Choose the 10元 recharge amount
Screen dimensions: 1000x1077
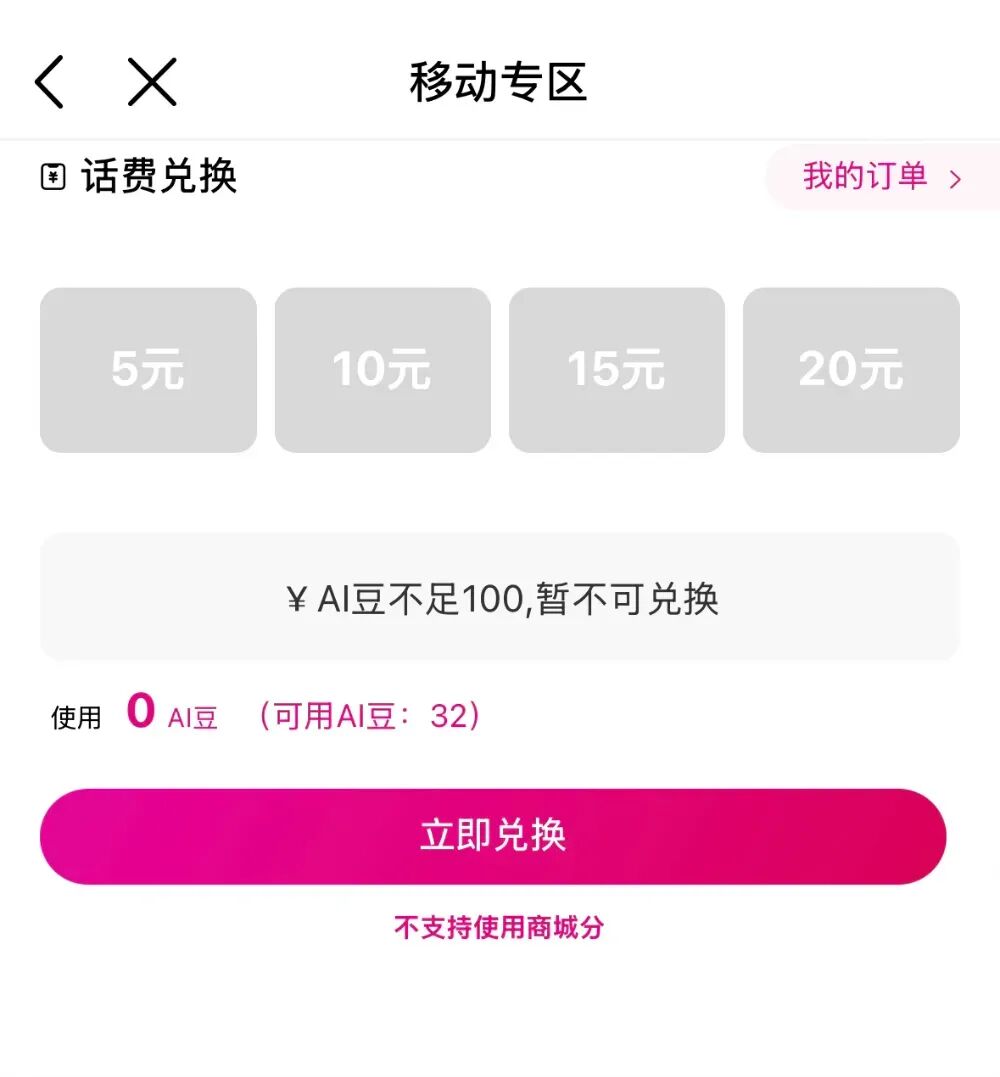tap(382, 370)
